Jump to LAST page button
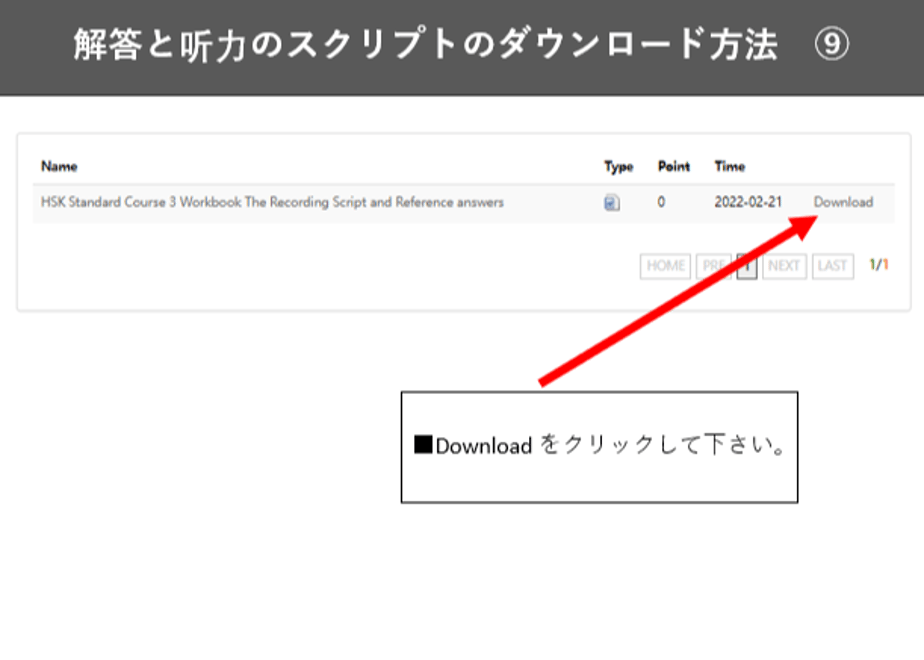 click(833, 266)
